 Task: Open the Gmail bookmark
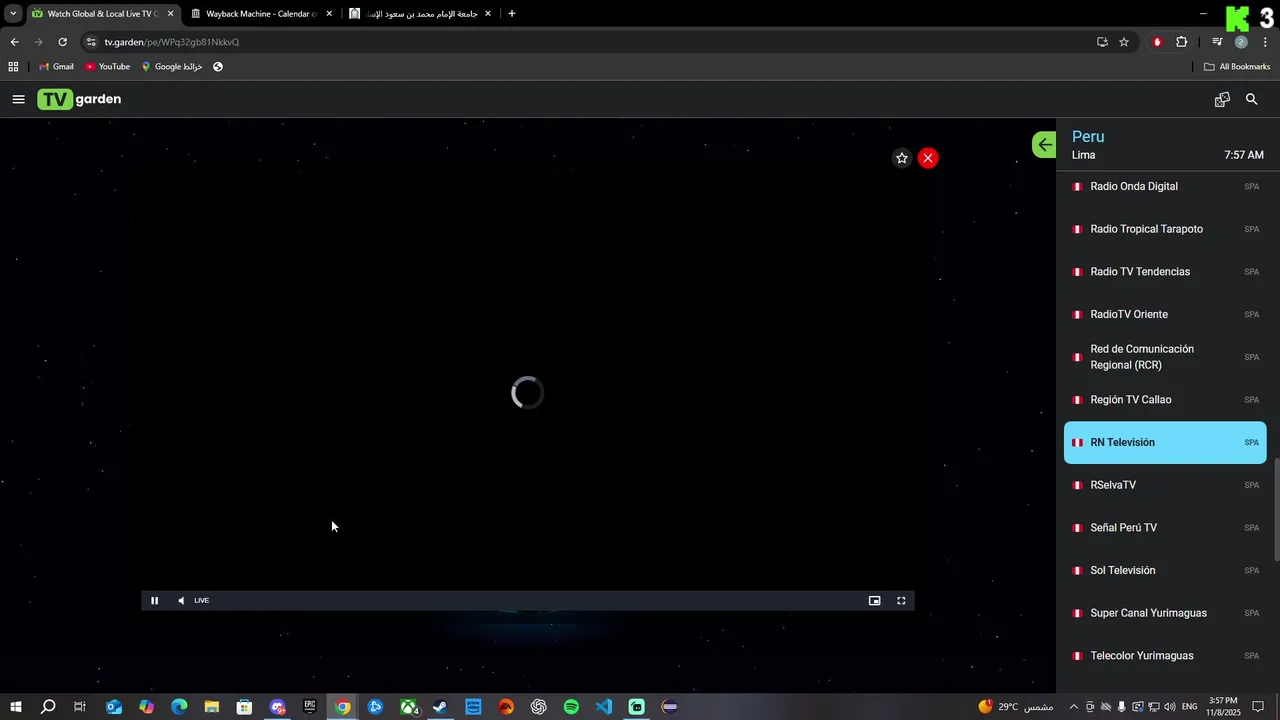(56, 67)
